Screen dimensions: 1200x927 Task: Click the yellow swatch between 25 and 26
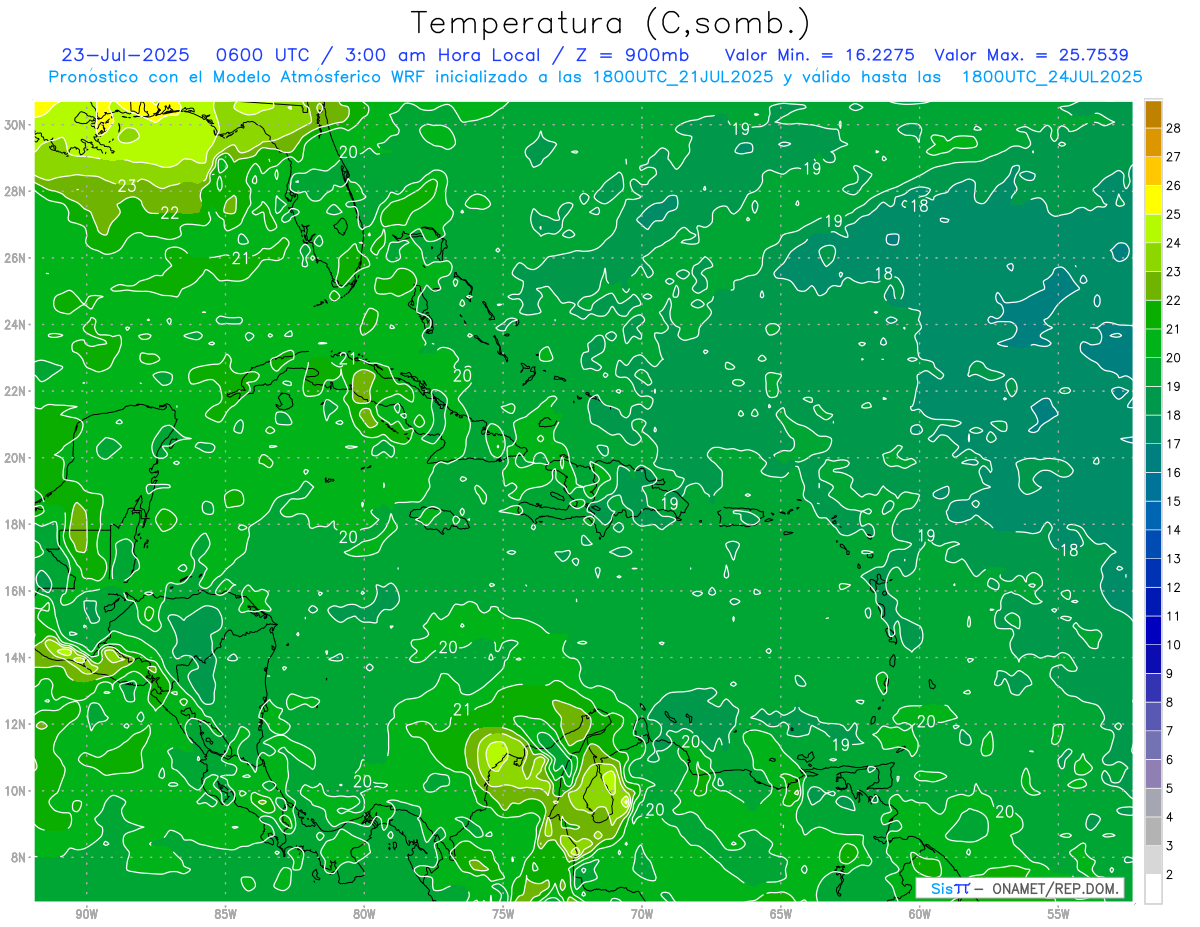[x=1153, y=201]
